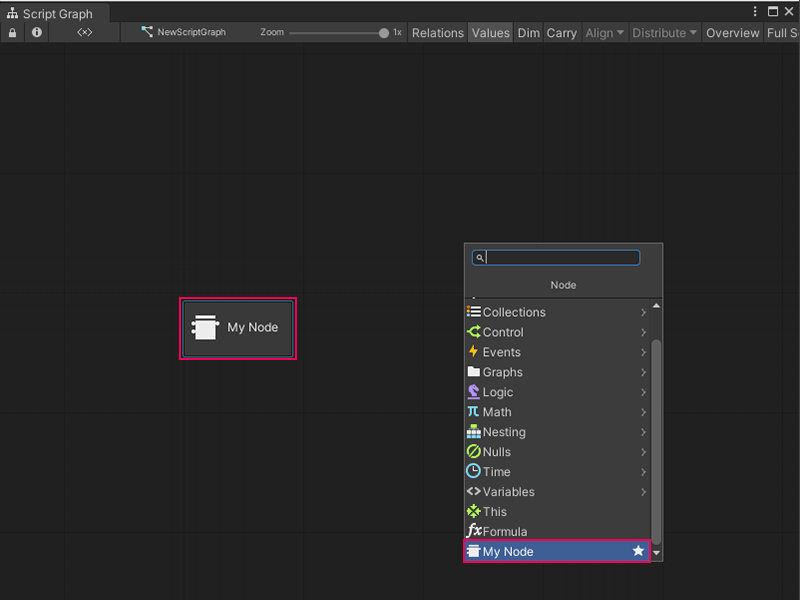
Task: Click the Graphs folder icon
Action: point(473,372)
